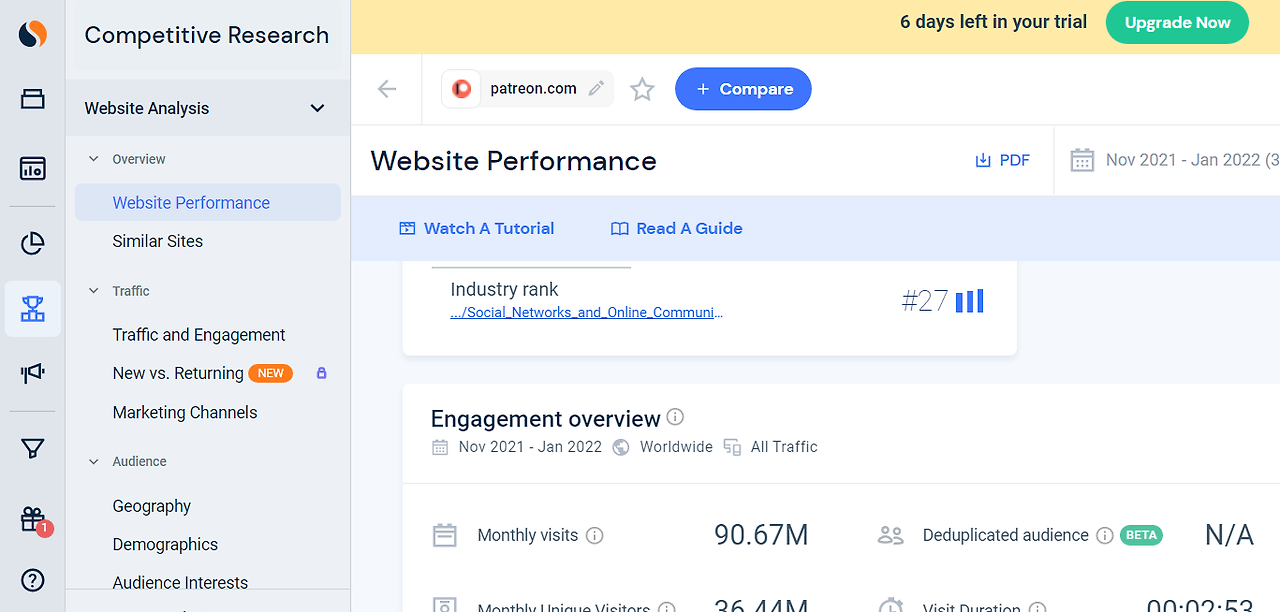
Task: Click the BETA badge by Deduplicated audience
Action: pos(1141,535)
